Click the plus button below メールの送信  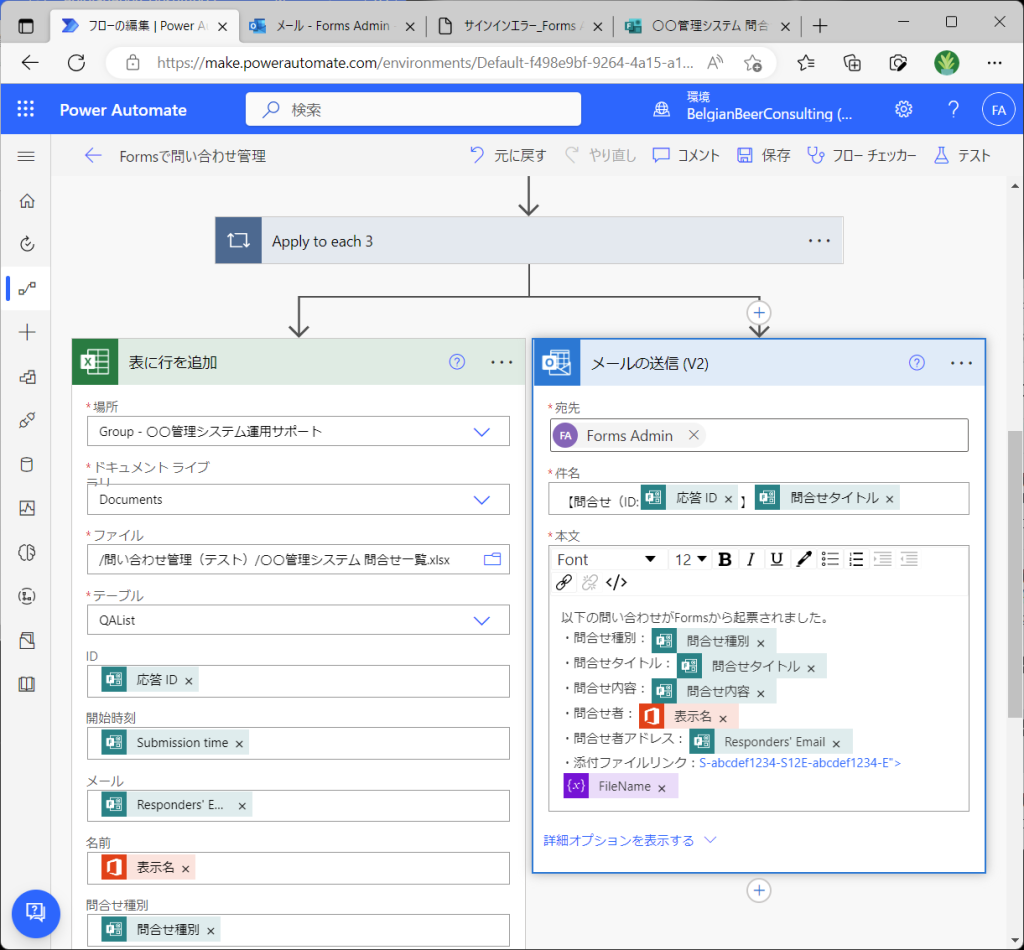759,891
